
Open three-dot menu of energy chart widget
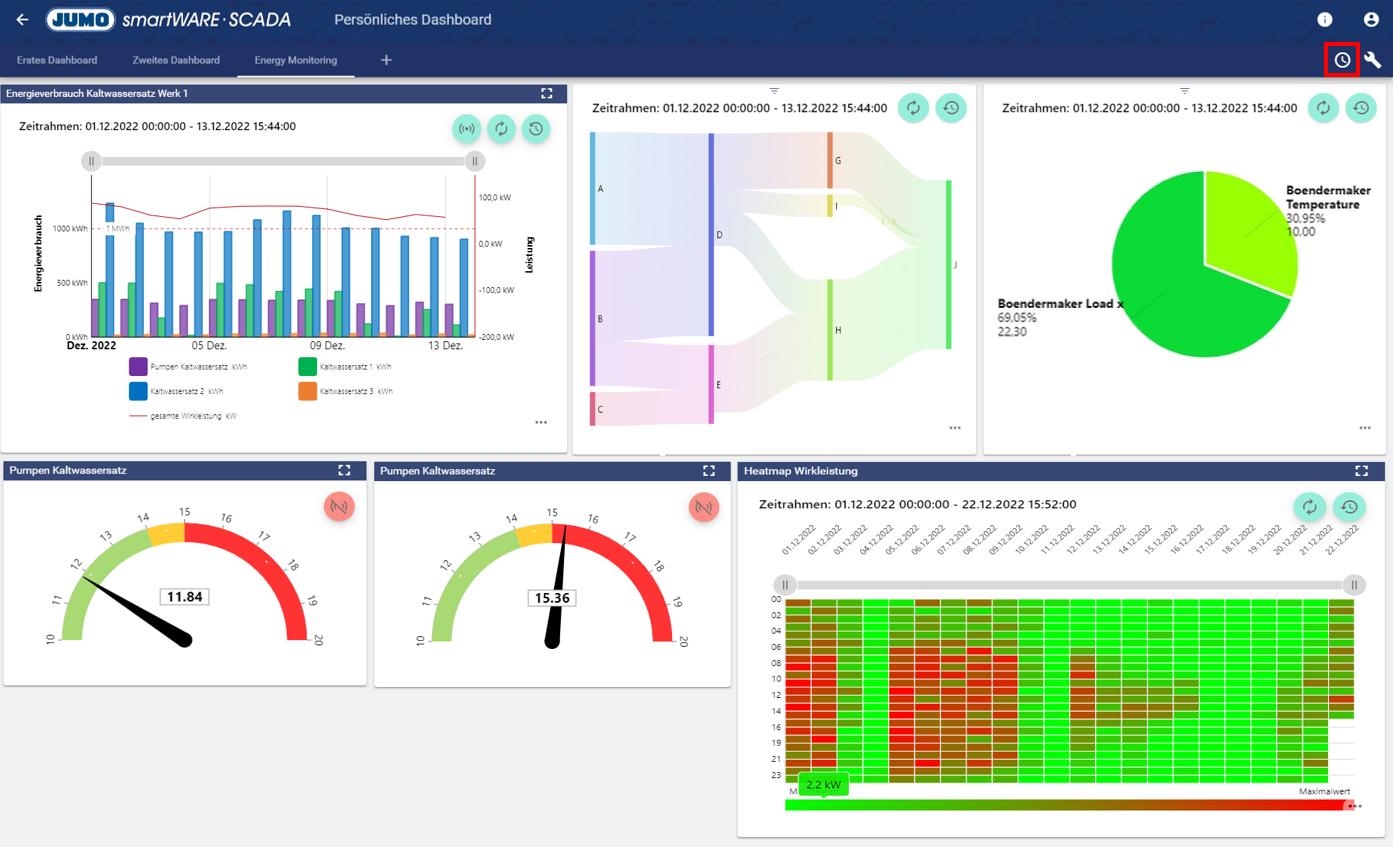541,422
